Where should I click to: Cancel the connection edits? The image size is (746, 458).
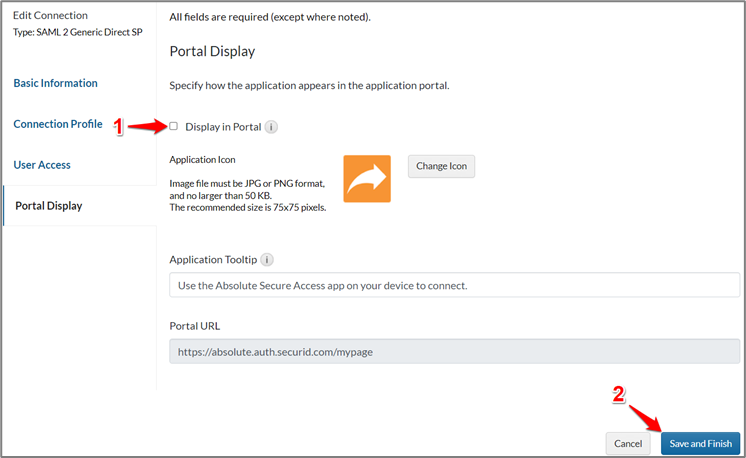coord(628,443)
